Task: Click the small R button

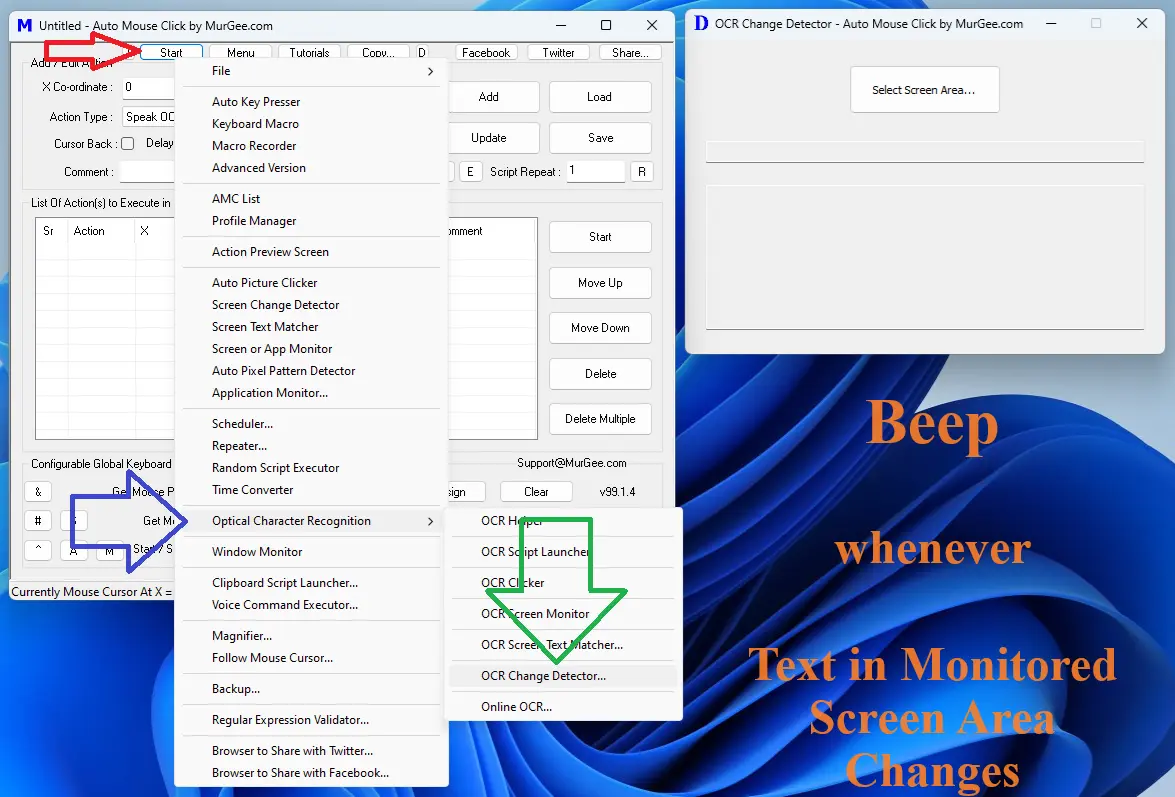Action: (x=641, y=172)
